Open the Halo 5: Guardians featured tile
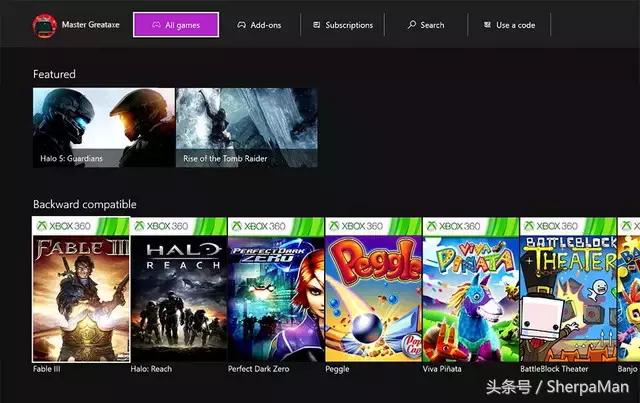 pyautogui.click(x=104, y=127)
